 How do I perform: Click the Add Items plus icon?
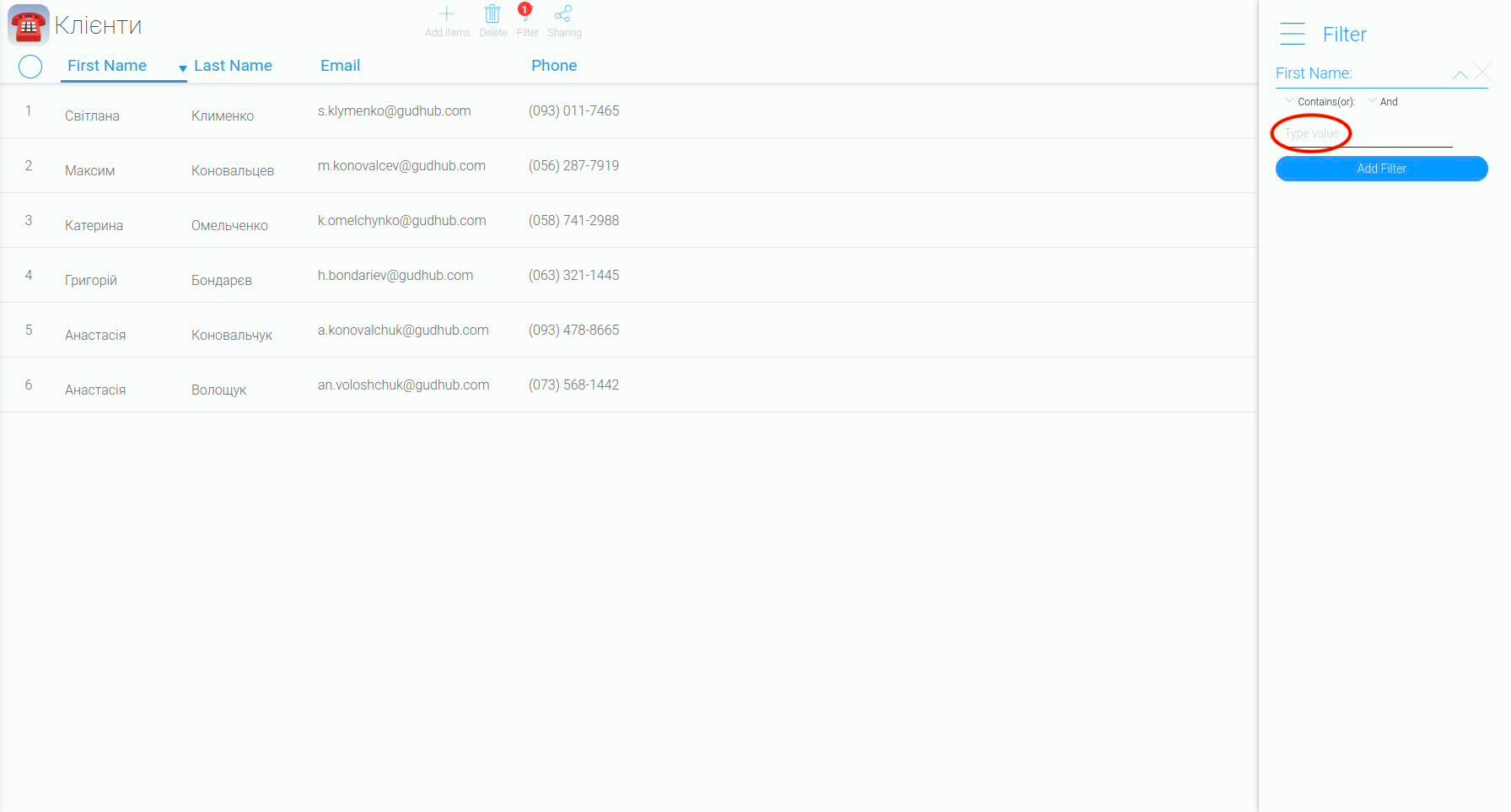coord(447,13)
